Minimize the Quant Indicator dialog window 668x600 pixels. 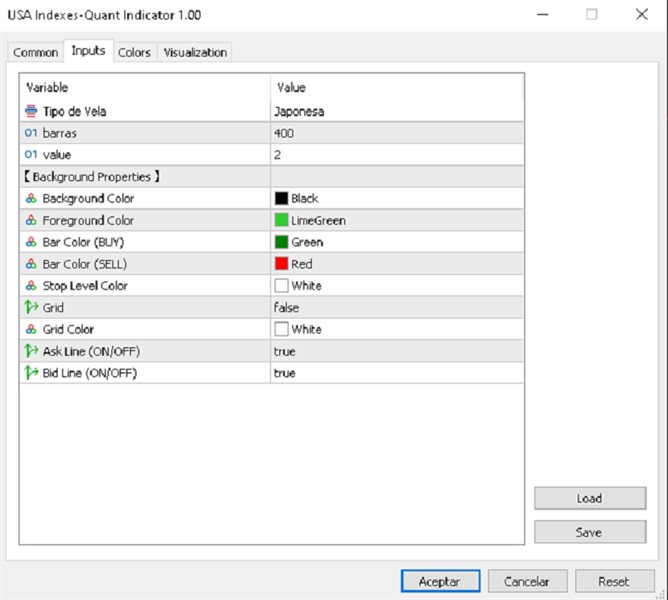542,14
